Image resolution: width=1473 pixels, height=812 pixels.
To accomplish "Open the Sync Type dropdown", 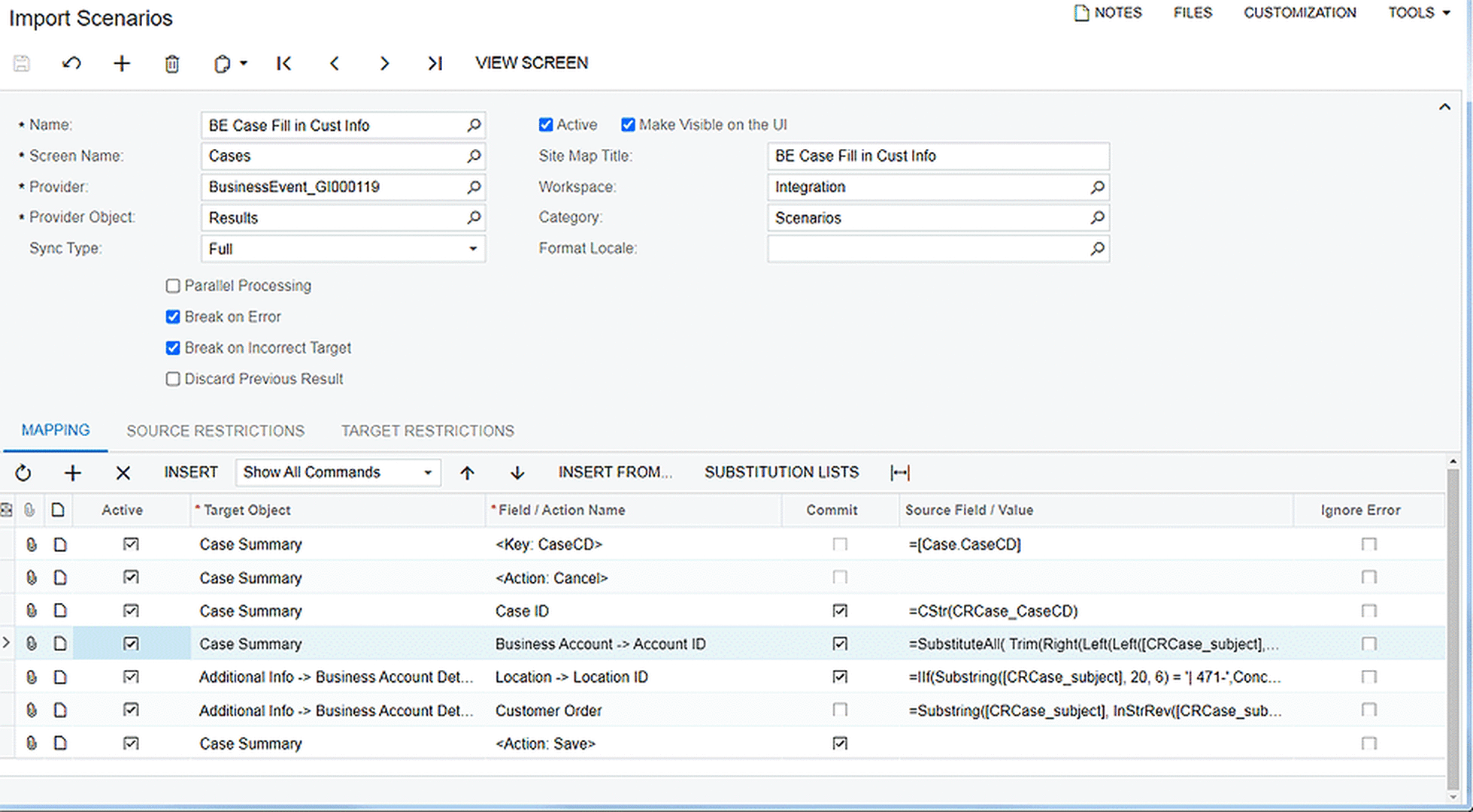I will pos(473,249).
